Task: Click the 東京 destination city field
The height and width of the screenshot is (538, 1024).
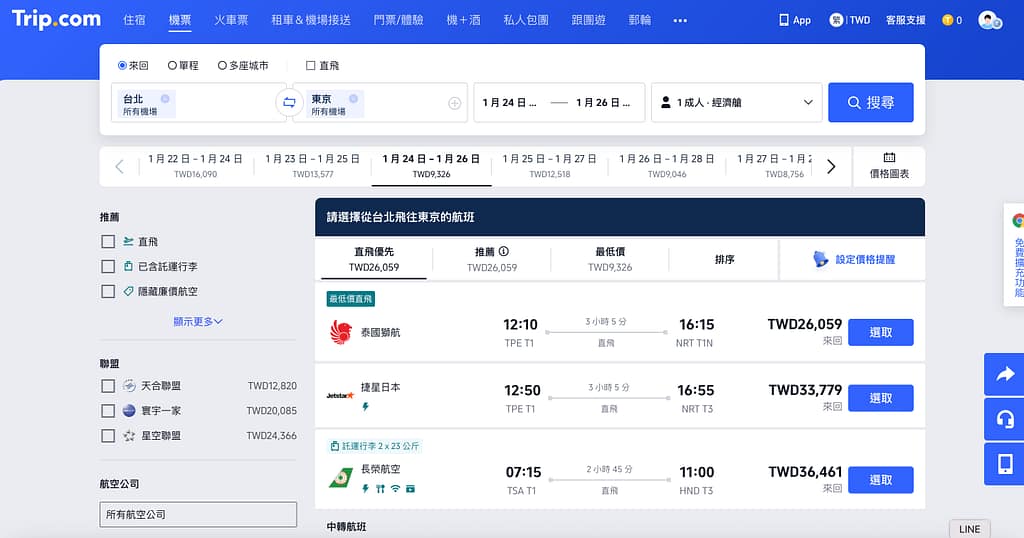Action: 380,103
